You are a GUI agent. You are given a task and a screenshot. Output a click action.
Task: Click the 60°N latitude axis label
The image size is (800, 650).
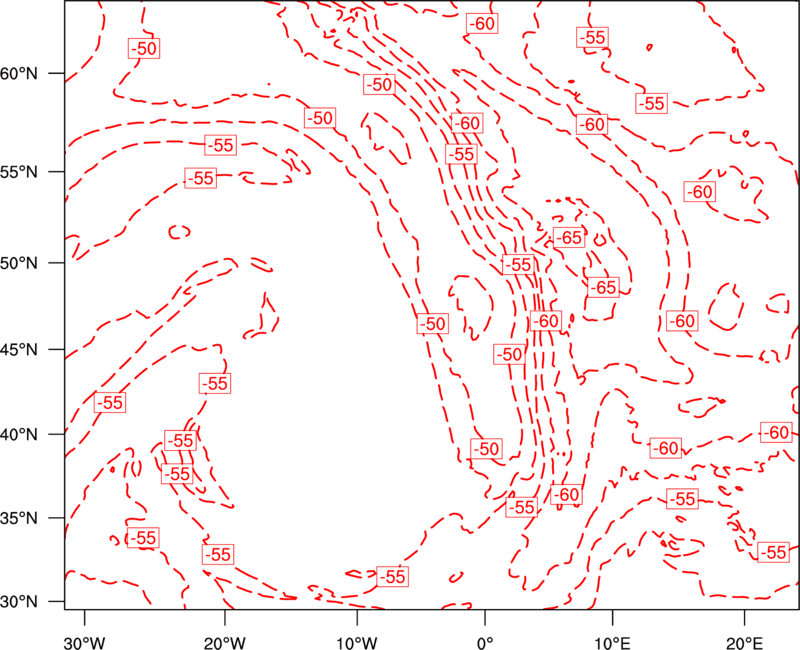click(x=19, y=73)
